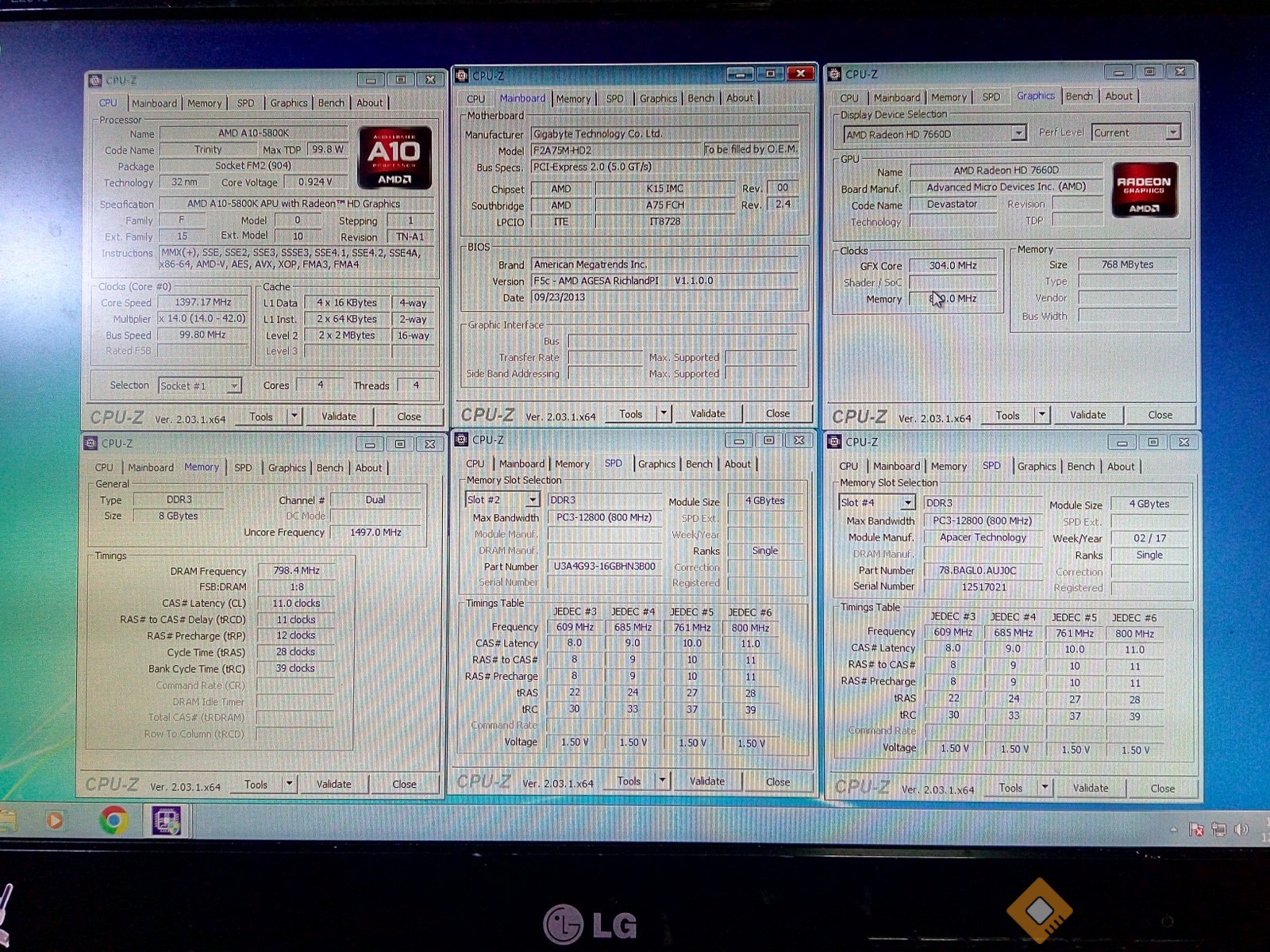The width and height of the screenshot is (1270, 952).
Task: Open Tools dropdown arrow in the Memory window
Action: [x=289, y=784]
